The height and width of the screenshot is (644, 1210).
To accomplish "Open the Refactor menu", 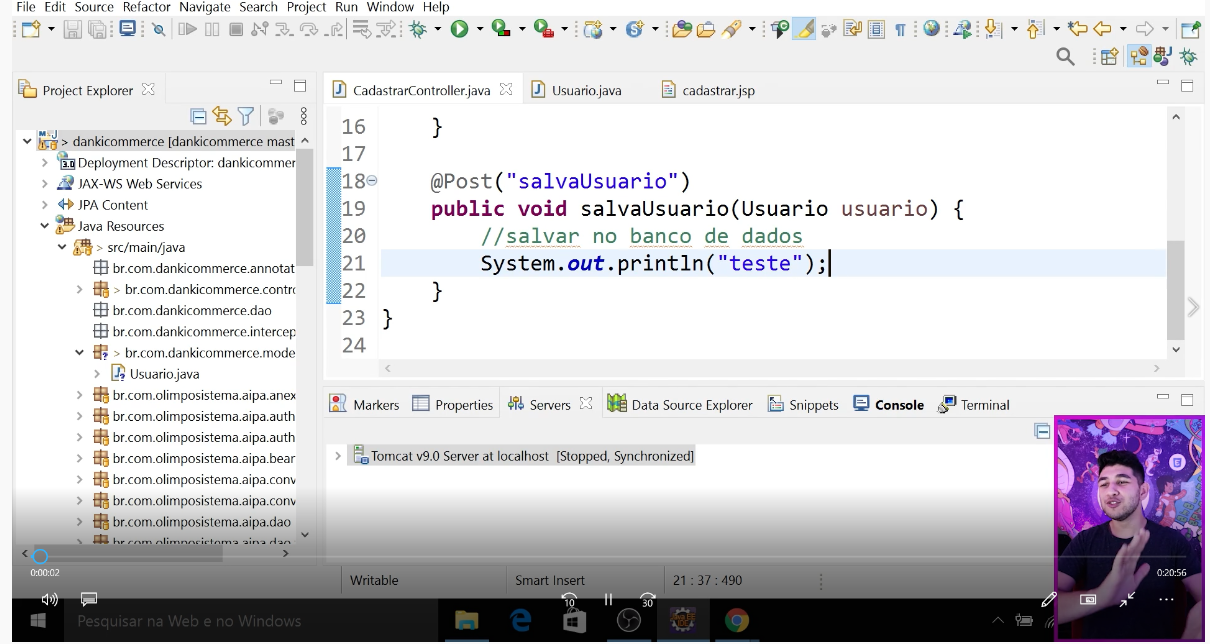I will 147,8.
